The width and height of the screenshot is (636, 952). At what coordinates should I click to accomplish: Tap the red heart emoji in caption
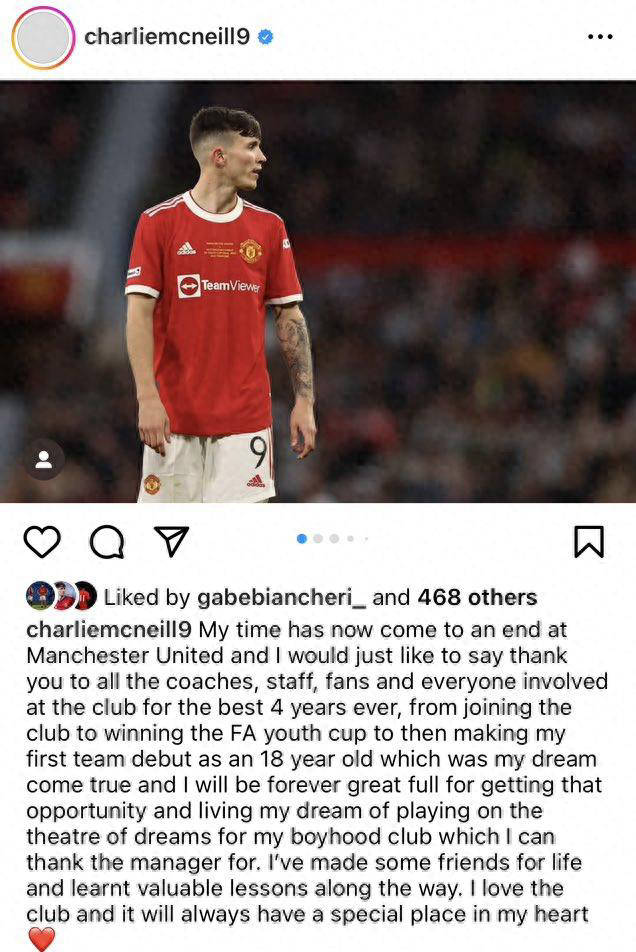point(41,939)
